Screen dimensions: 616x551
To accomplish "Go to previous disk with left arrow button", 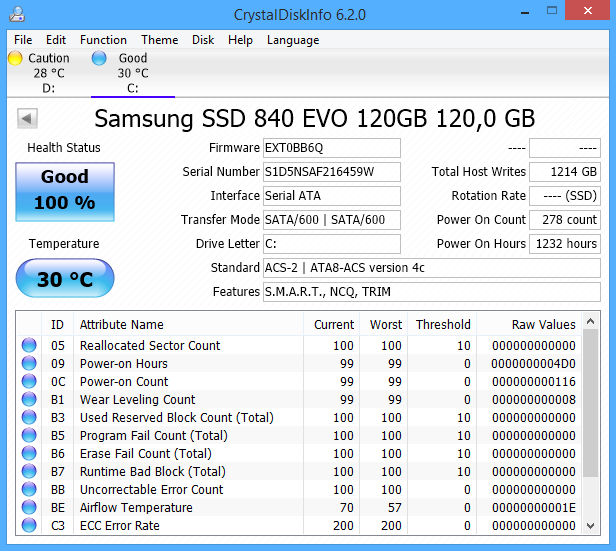I will (27, 118).
